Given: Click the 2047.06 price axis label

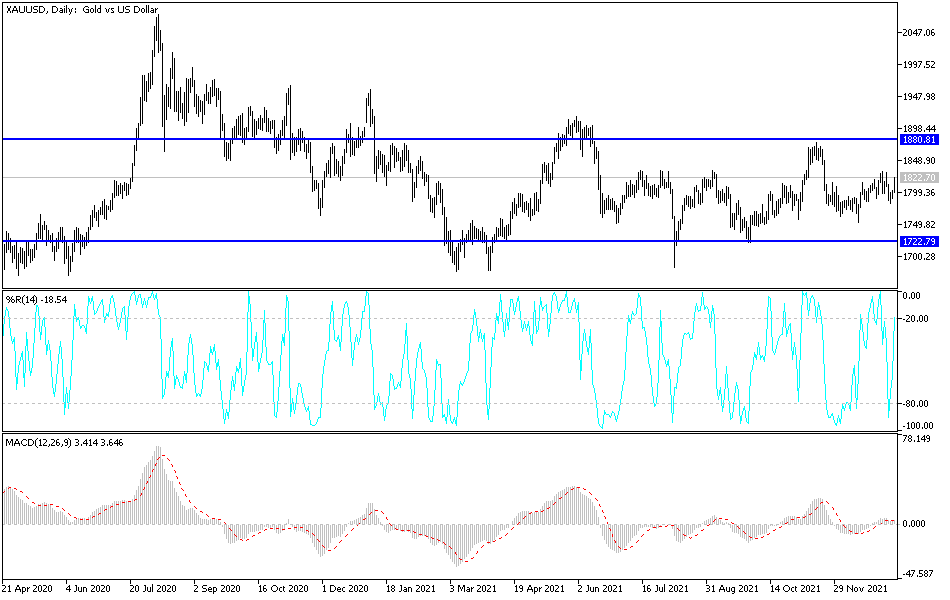Looking at the screenshot, I should point(918,33).
